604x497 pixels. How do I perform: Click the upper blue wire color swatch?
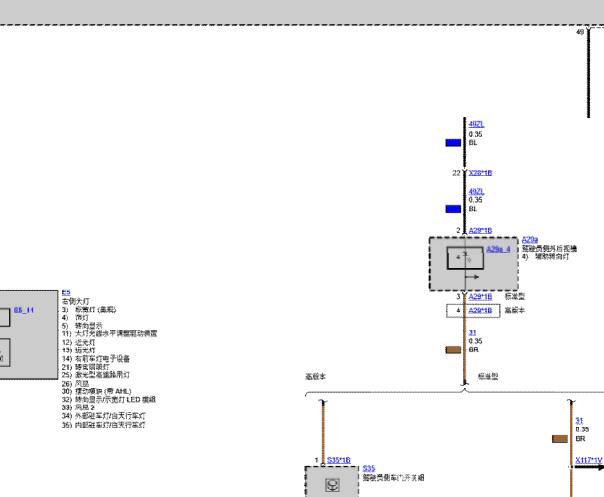[453, 143]
